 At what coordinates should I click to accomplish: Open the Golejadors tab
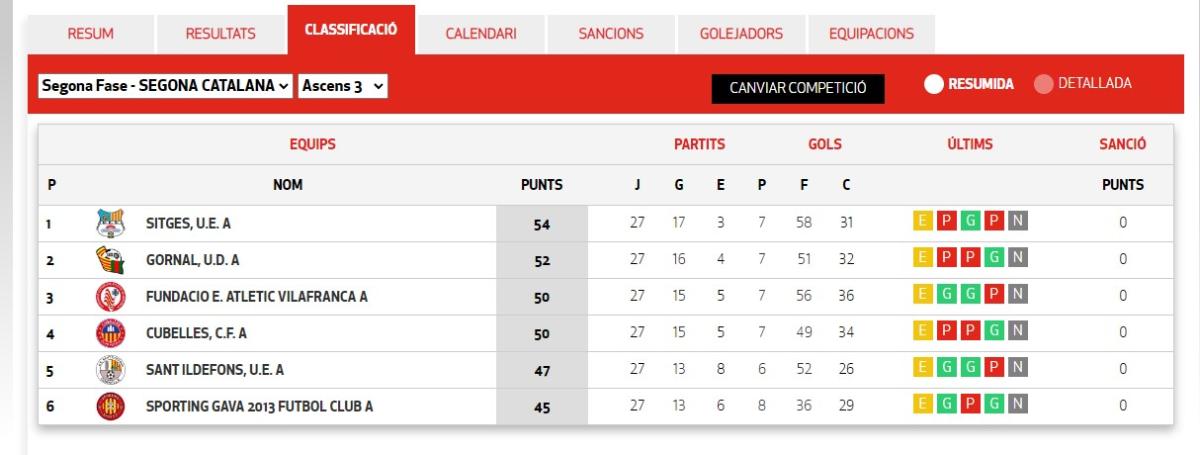click(x=741, y=33)
